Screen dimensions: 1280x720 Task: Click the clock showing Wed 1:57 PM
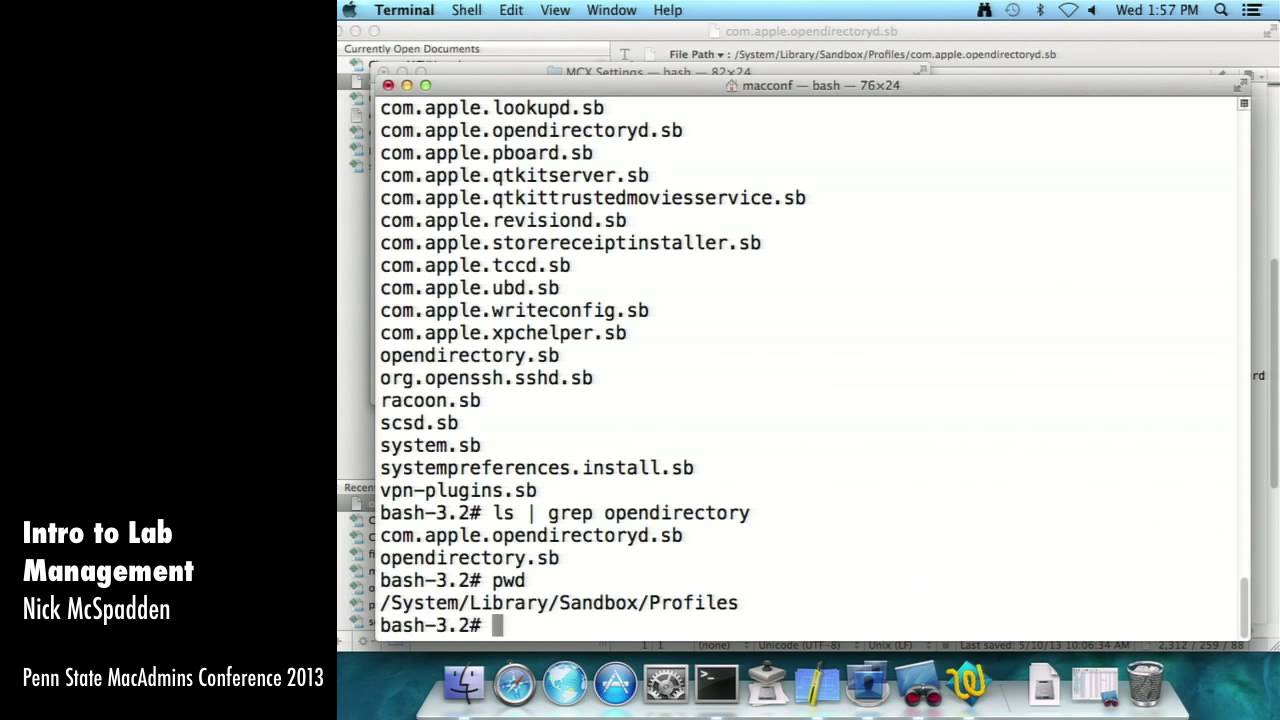(x=1157, y=10)
